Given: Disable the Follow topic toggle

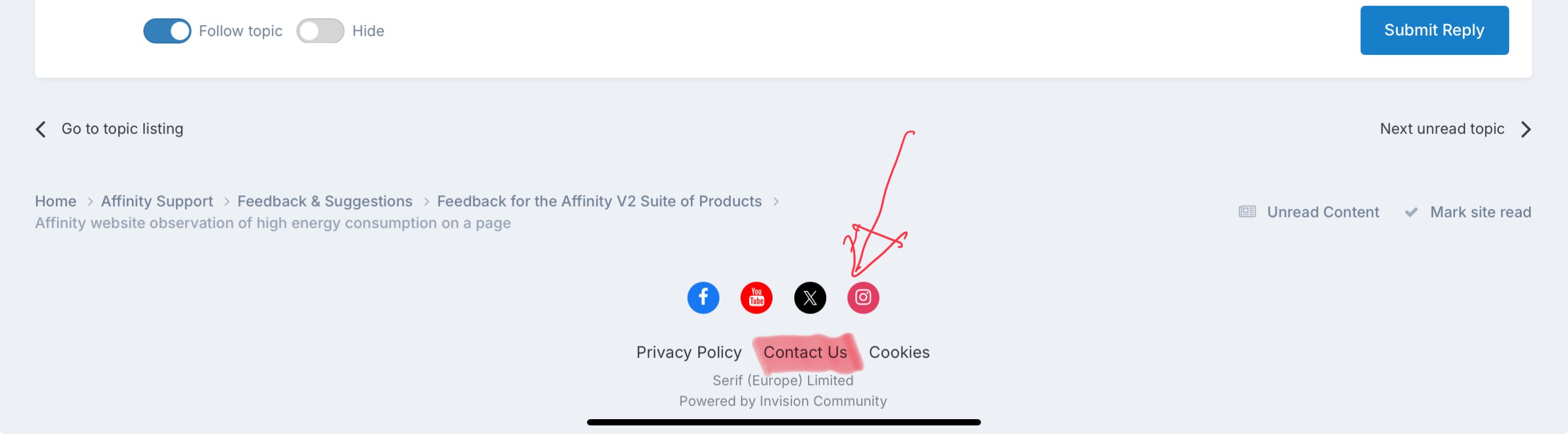Looking at the screenshot, I should point(167,31).
